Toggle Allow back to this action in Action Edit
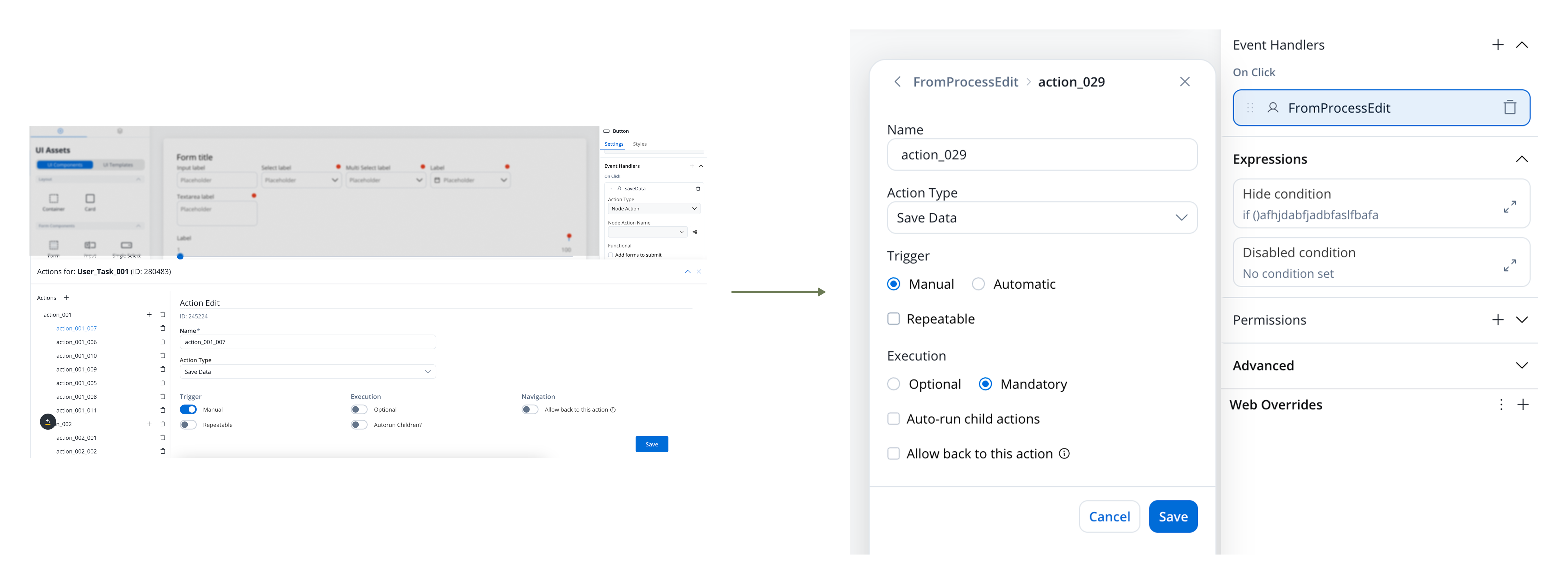The image size is (1568, 584). tap(530, 409)
